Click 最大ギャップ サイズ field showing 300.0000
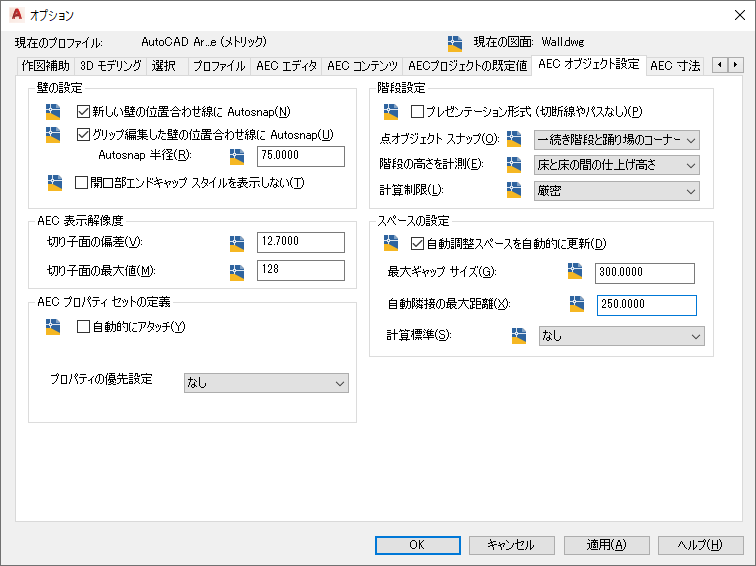Screen dimensions: 756x566 coord(645,273)
